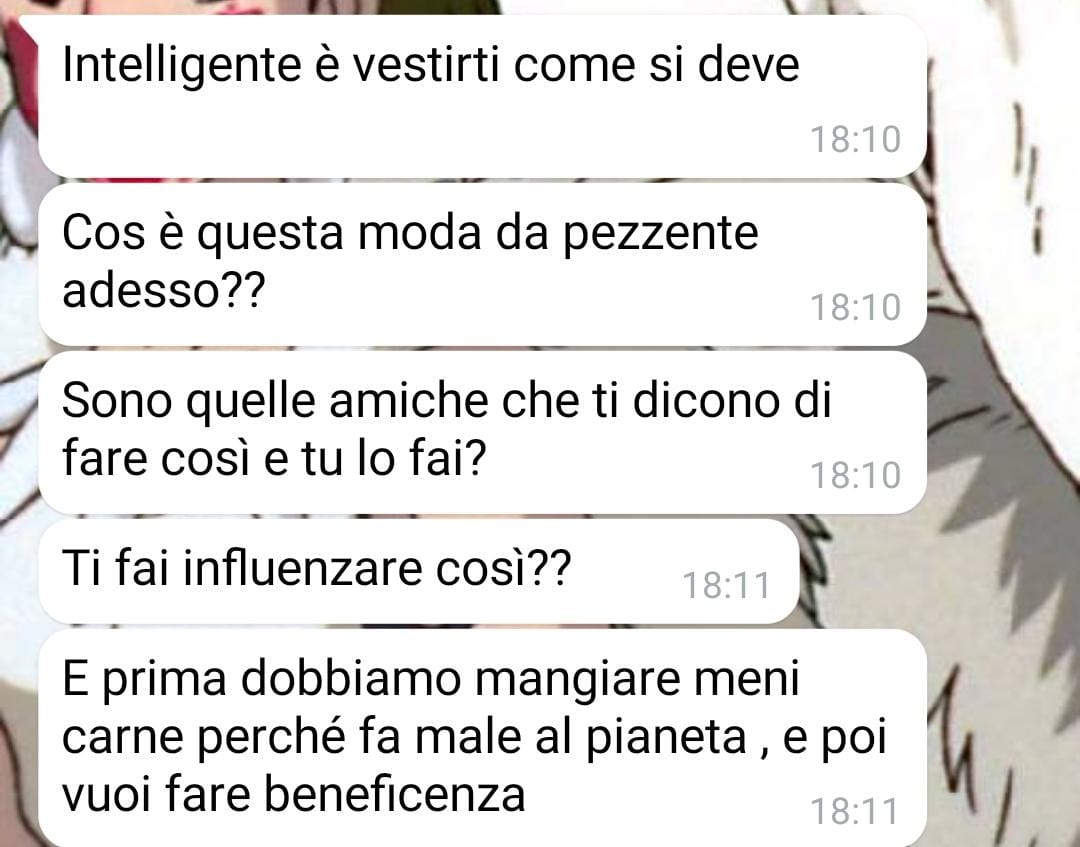The image size is (1080, 847).
Task: Tap the 18:10 timestamp on the "Intelligente" message
Action: (855, 140)
